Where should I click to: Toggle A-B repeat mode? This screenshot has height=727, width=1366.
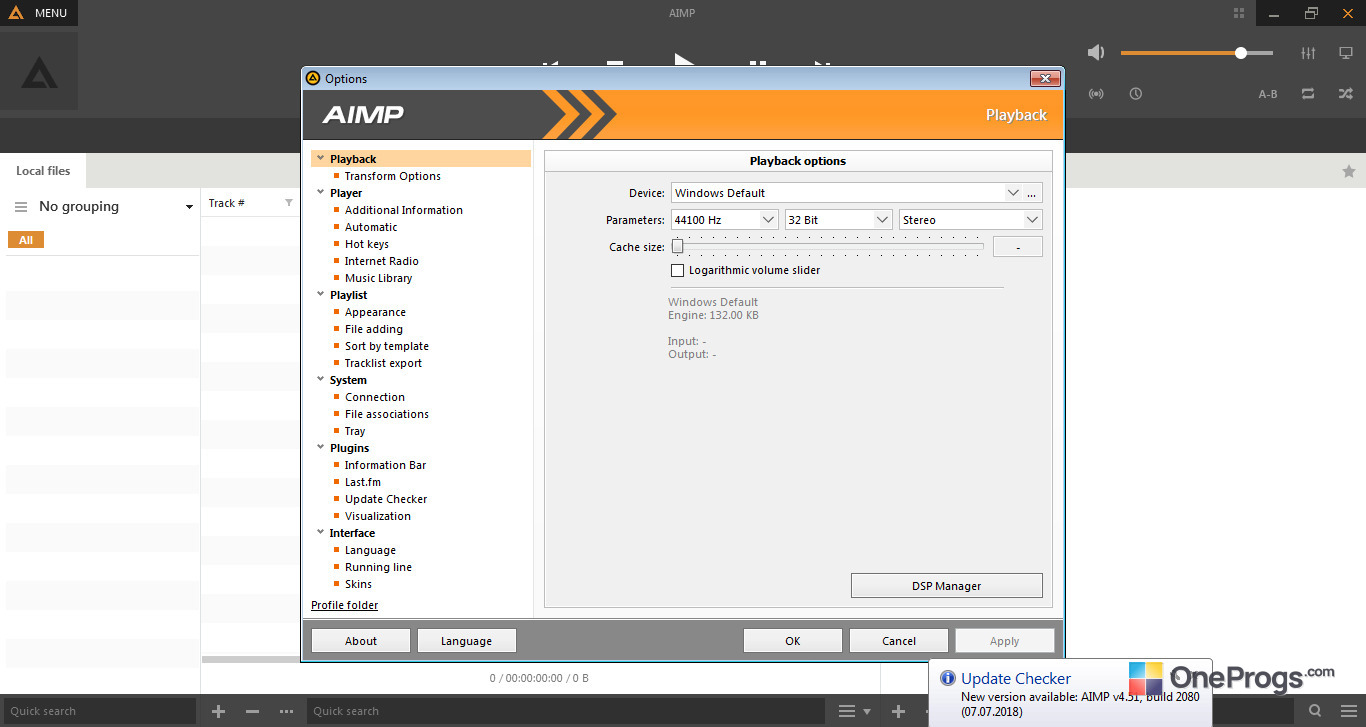pos(1268,94)
